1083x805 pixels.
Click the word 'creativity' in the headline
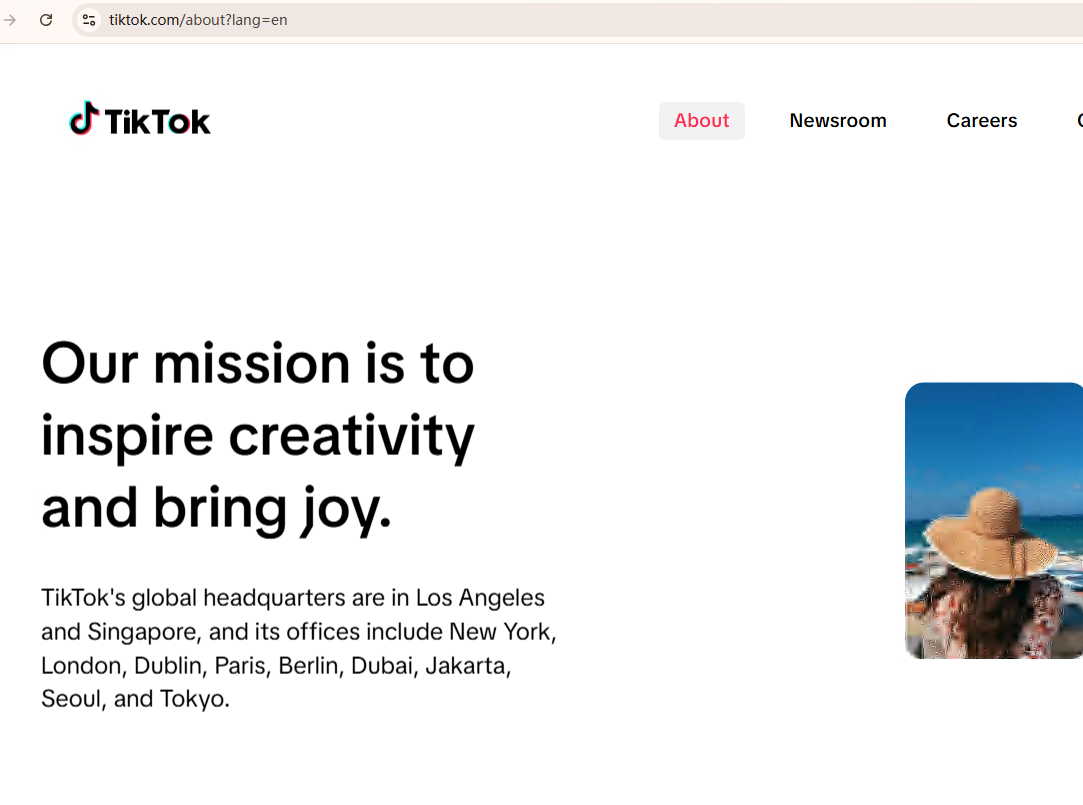[x=351, y=436]
